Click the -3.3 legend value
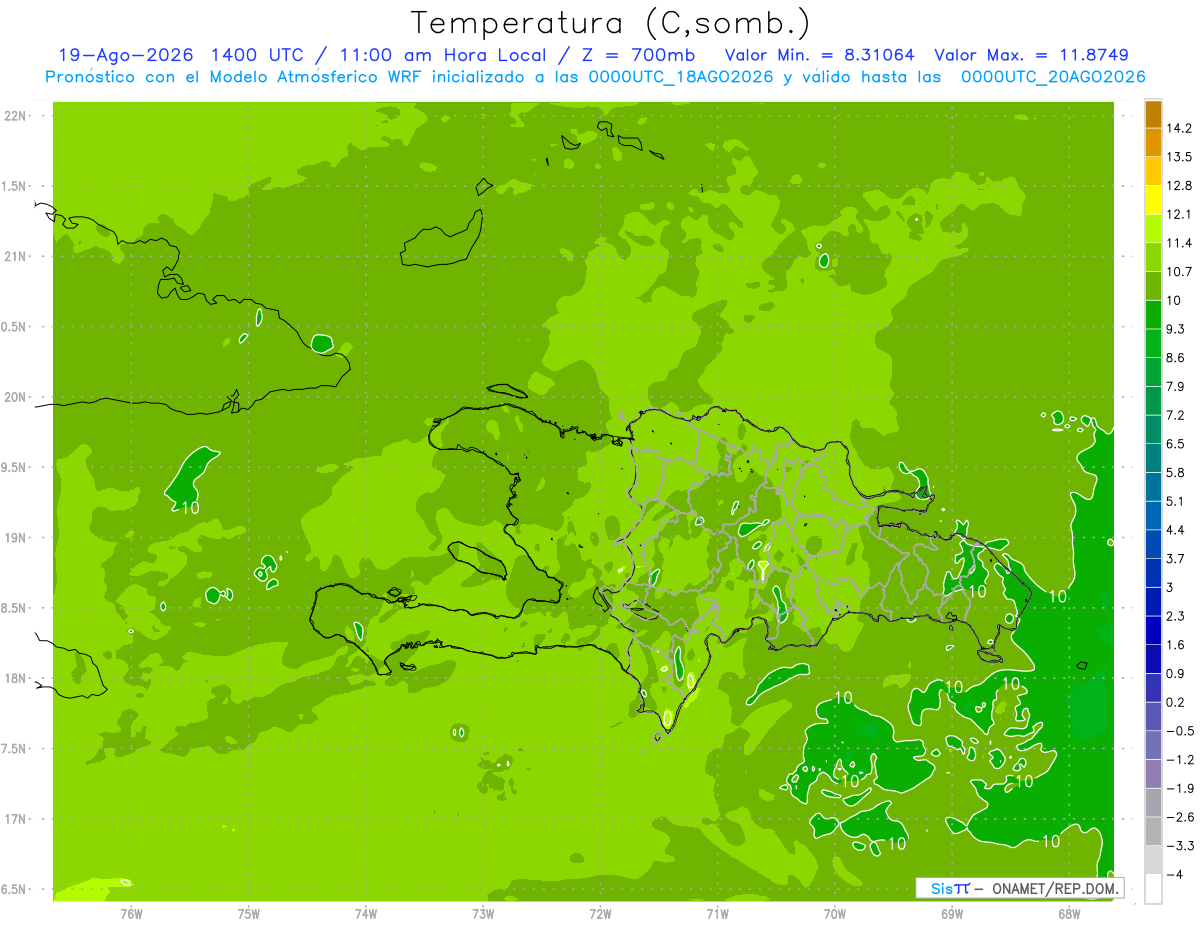Image resolution: width=1200 pixels, height=927 pixels. coord(1179,846)
